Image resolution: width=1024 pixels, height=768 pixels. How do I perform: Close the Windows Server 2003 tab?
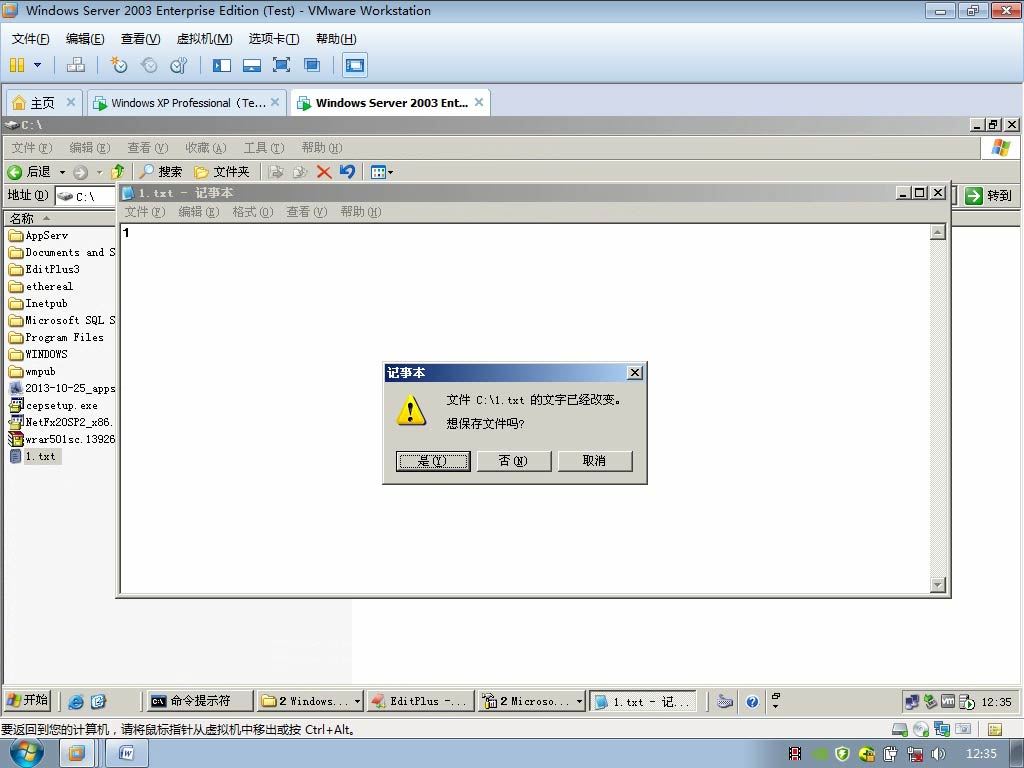point(479,102)
